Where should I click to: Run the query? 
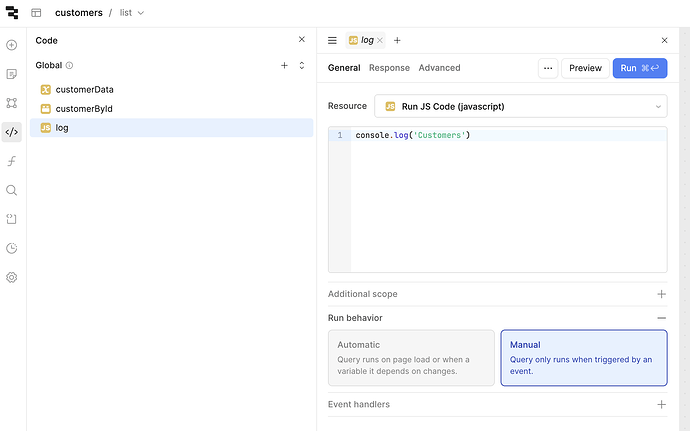(x=640, y=68)
